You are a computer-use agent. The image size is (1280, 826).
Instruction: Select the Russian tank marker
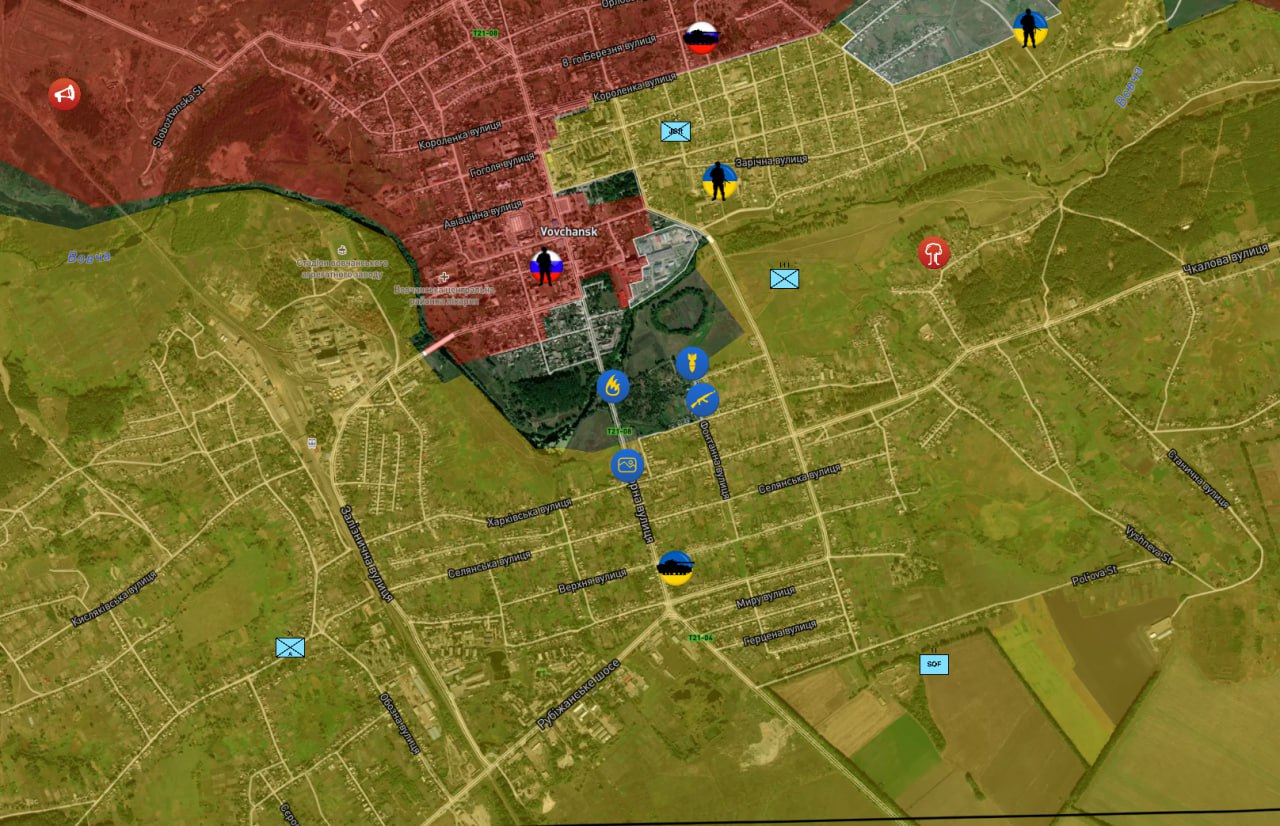click(x=701, y=38)
